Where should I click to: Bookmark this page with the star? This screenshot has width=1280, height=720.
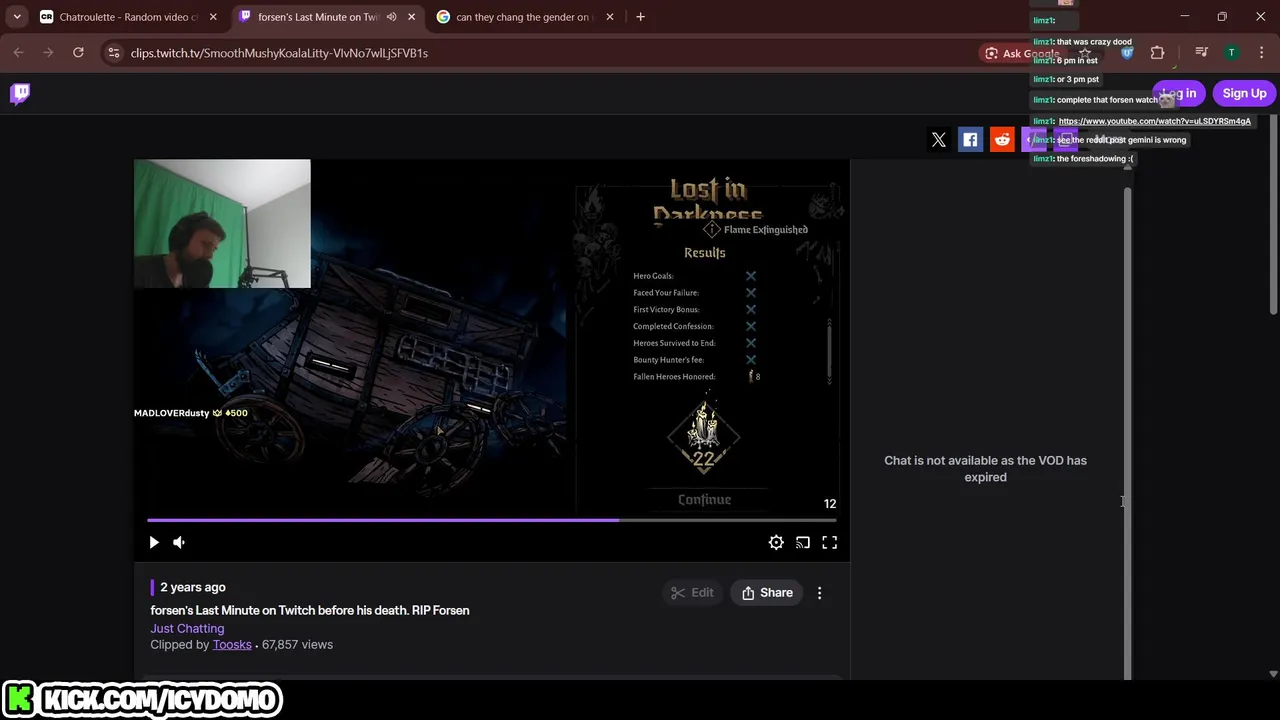tap(1085, 53)
